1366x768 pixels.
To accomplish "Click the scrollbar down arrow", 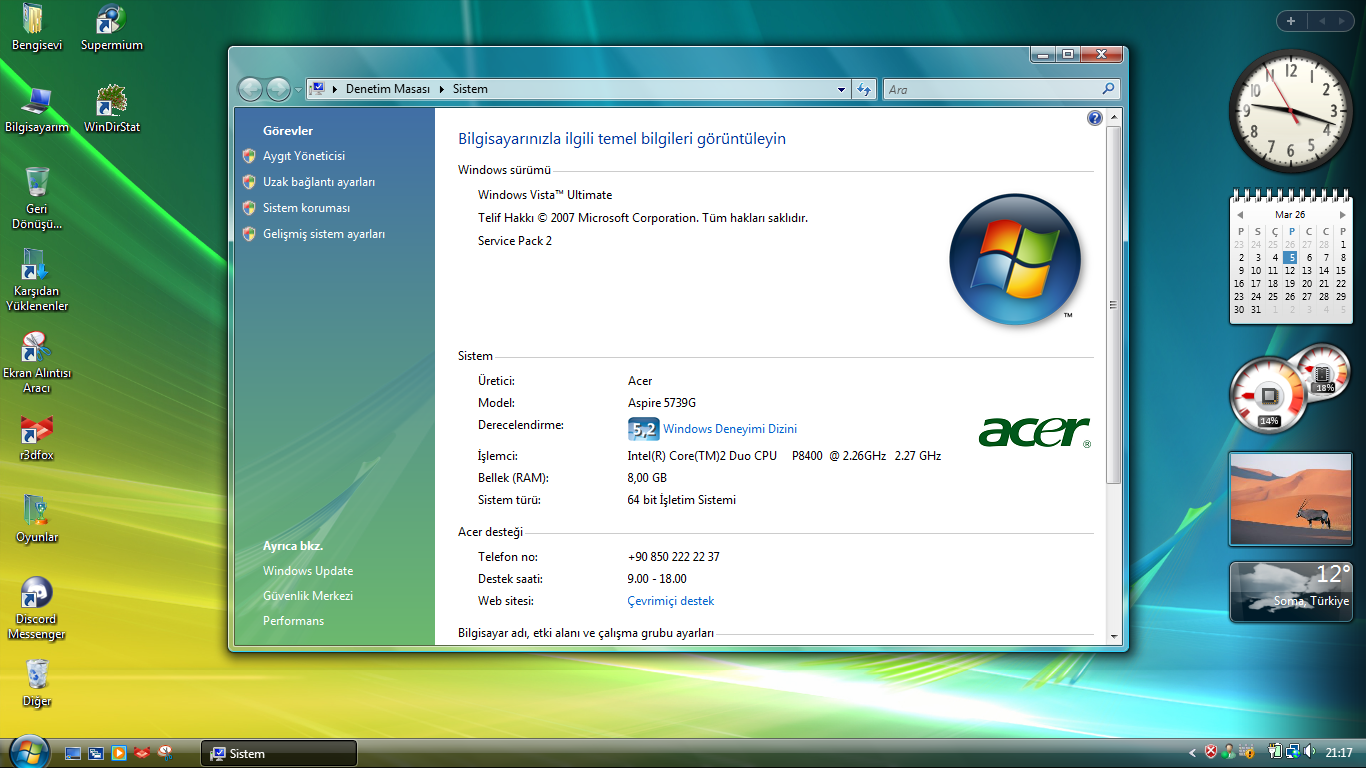I will point(1114,636).
